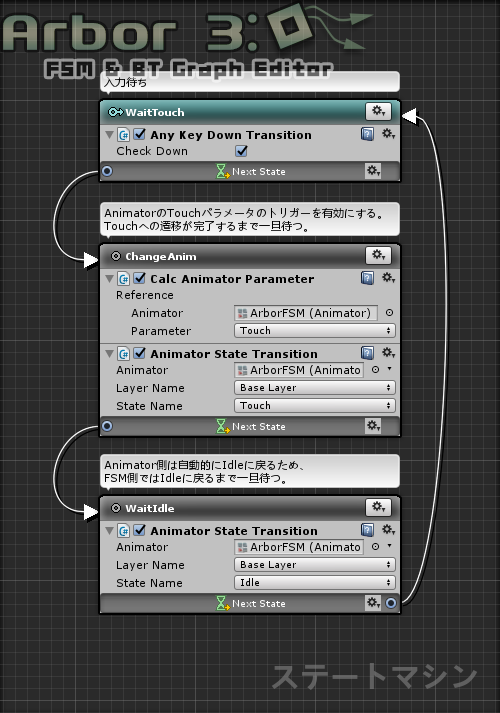Open help for Any Key Down Transition
This screenshot has height=713, width=500.
[x=367, y=134]
